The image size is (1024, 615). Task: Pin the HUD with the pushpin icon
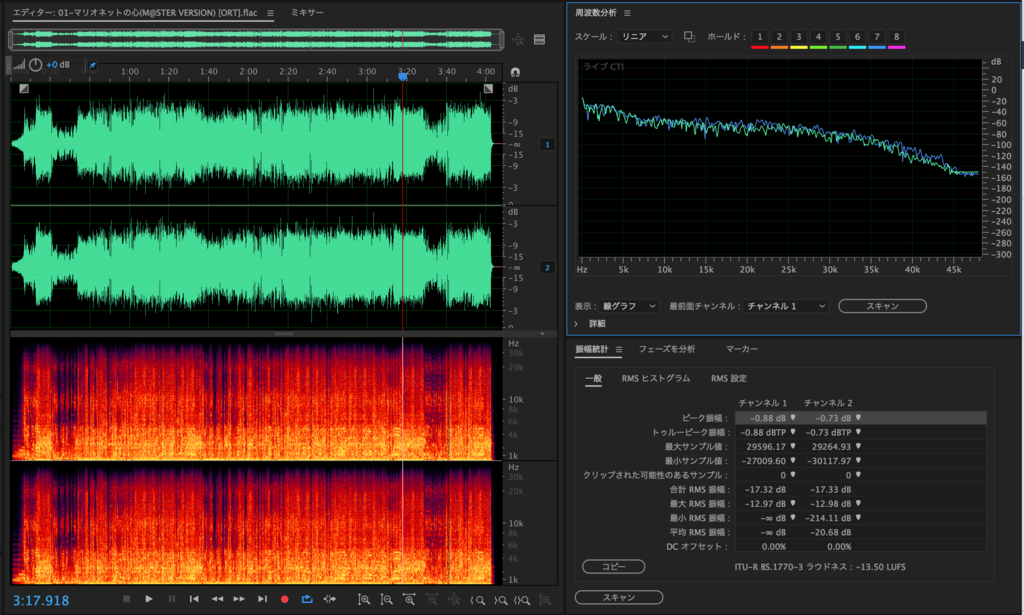(92, 65)
